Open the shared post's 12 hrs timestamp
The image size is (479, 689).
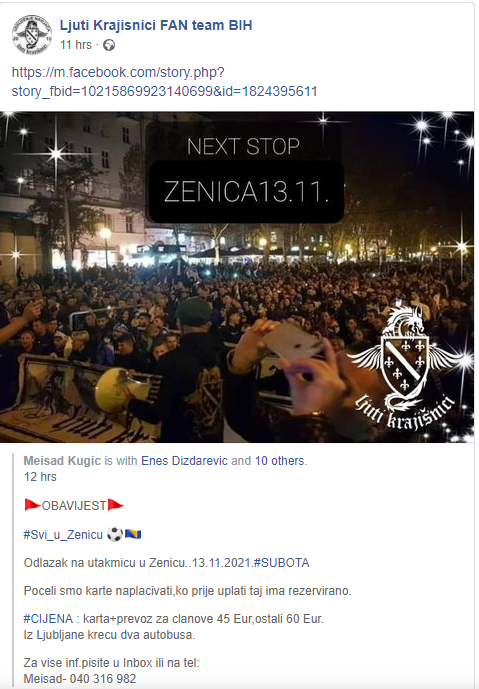[40, 477]
